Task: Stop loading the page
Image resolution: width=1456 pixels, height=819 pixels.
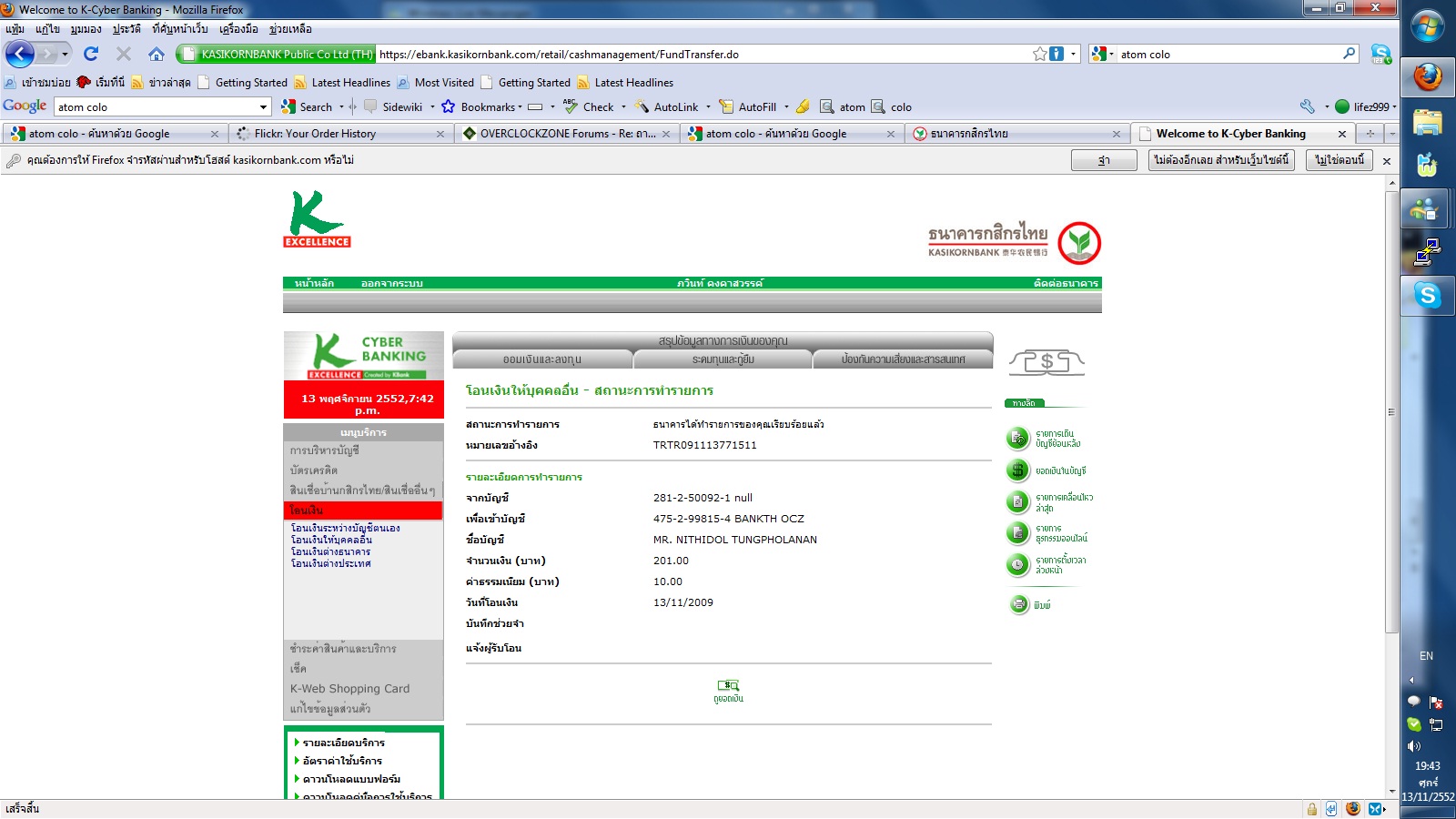Action: pyautogui.click(x=124, y=54)
